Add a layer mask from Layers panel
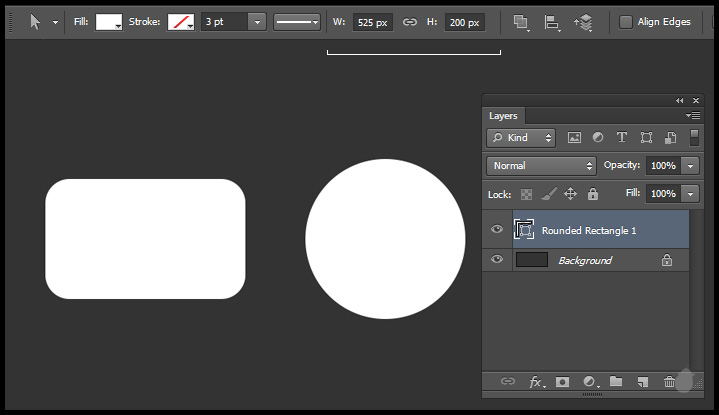The height and width of the screenshot is (415, 719). [563, 382]
